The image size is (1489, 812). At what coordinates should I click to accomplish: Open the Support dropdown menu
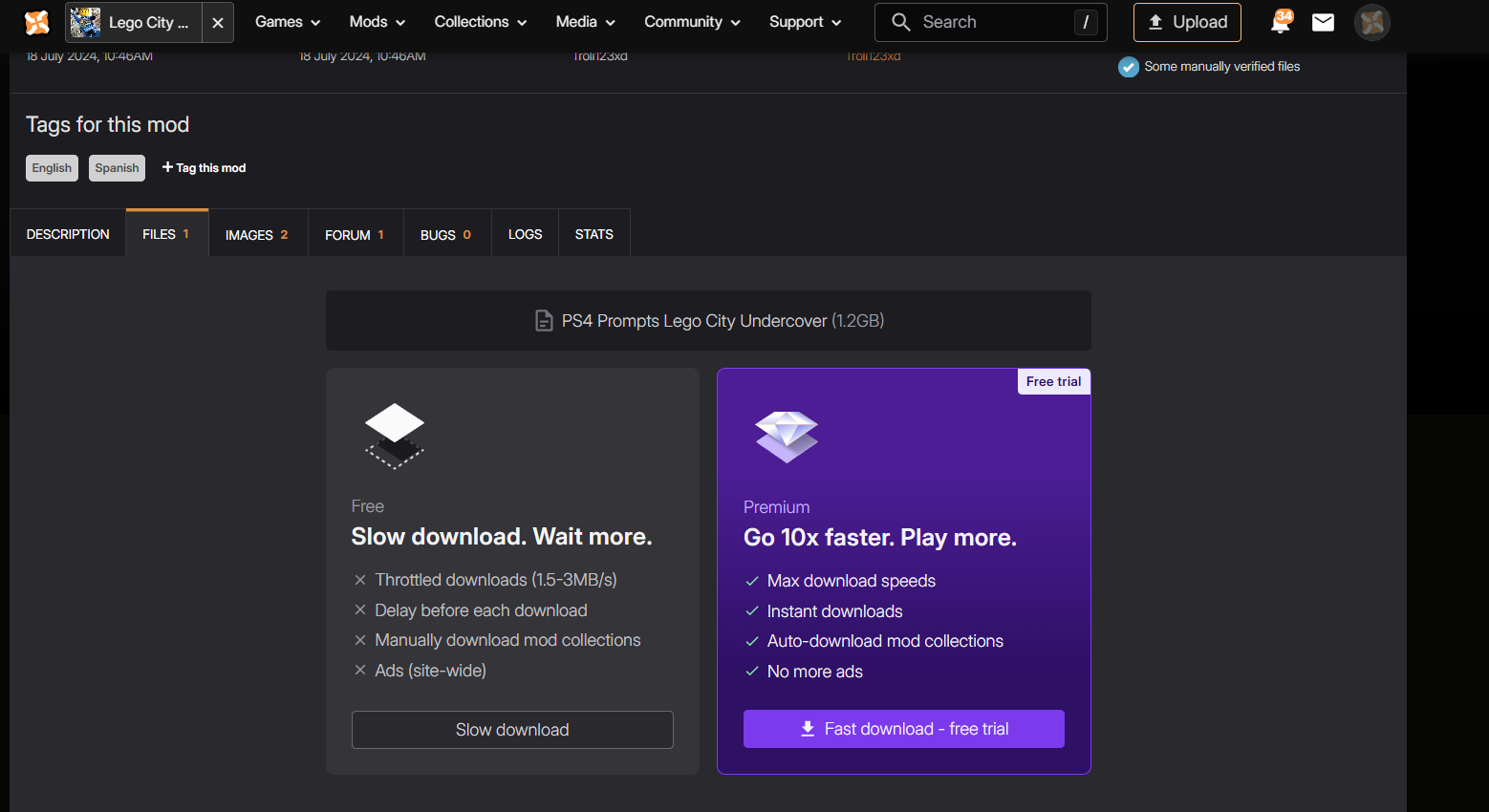point(806,22)
